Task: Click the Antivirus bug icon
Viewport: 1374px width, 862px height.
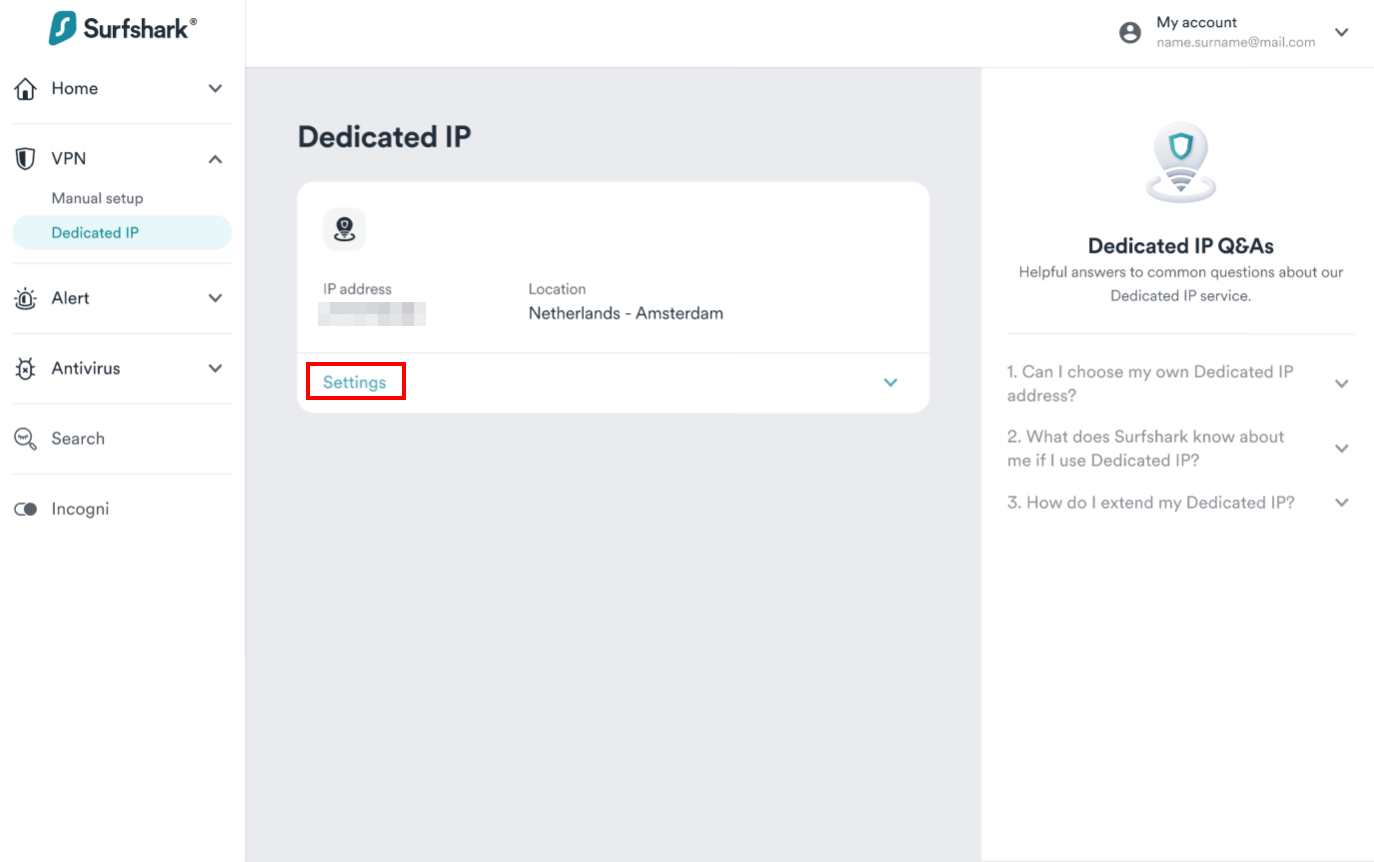Action: [x=26, y=369]
